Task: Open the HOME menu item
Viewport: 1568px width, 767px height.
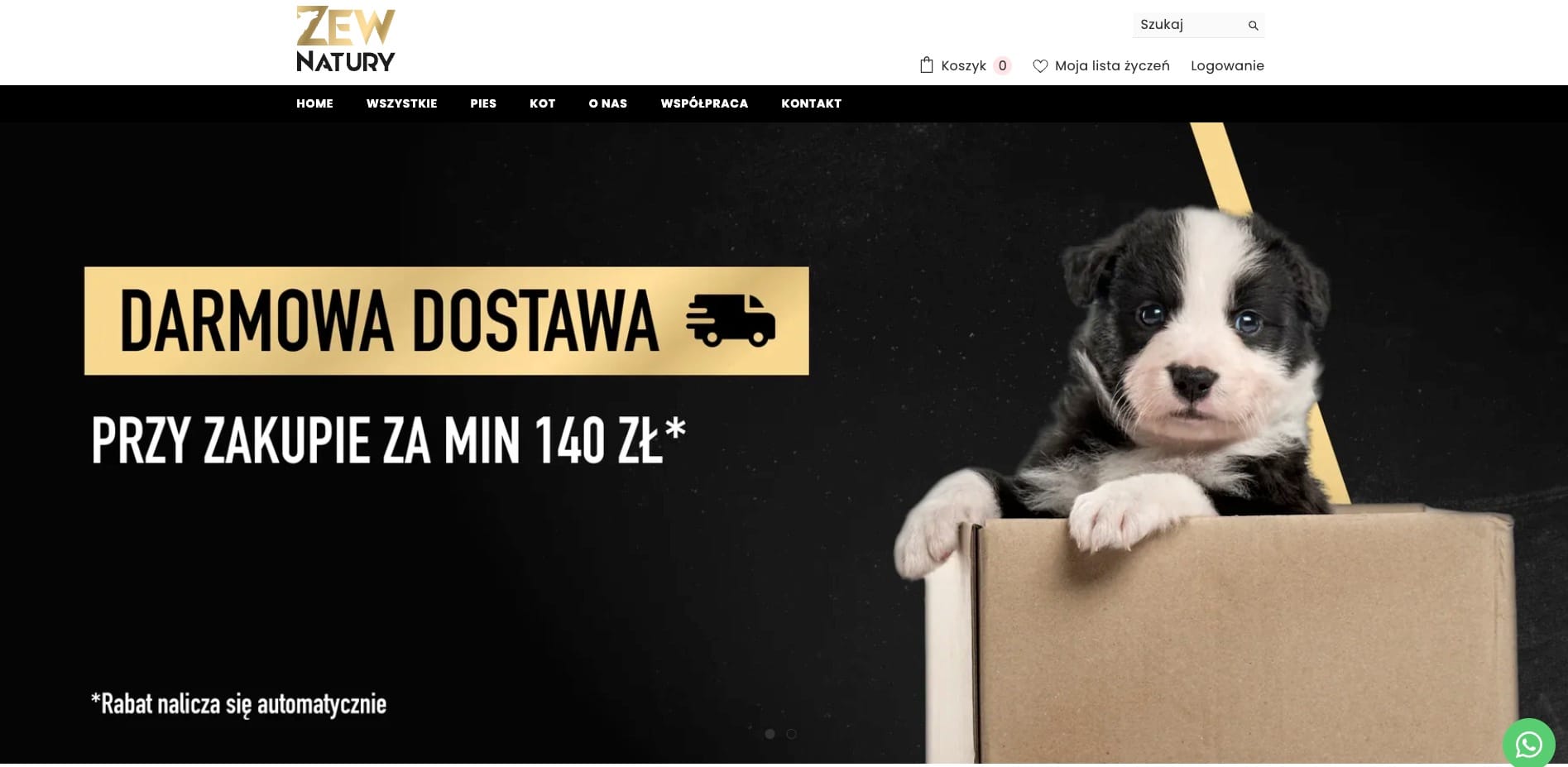Action: (314, 103)
